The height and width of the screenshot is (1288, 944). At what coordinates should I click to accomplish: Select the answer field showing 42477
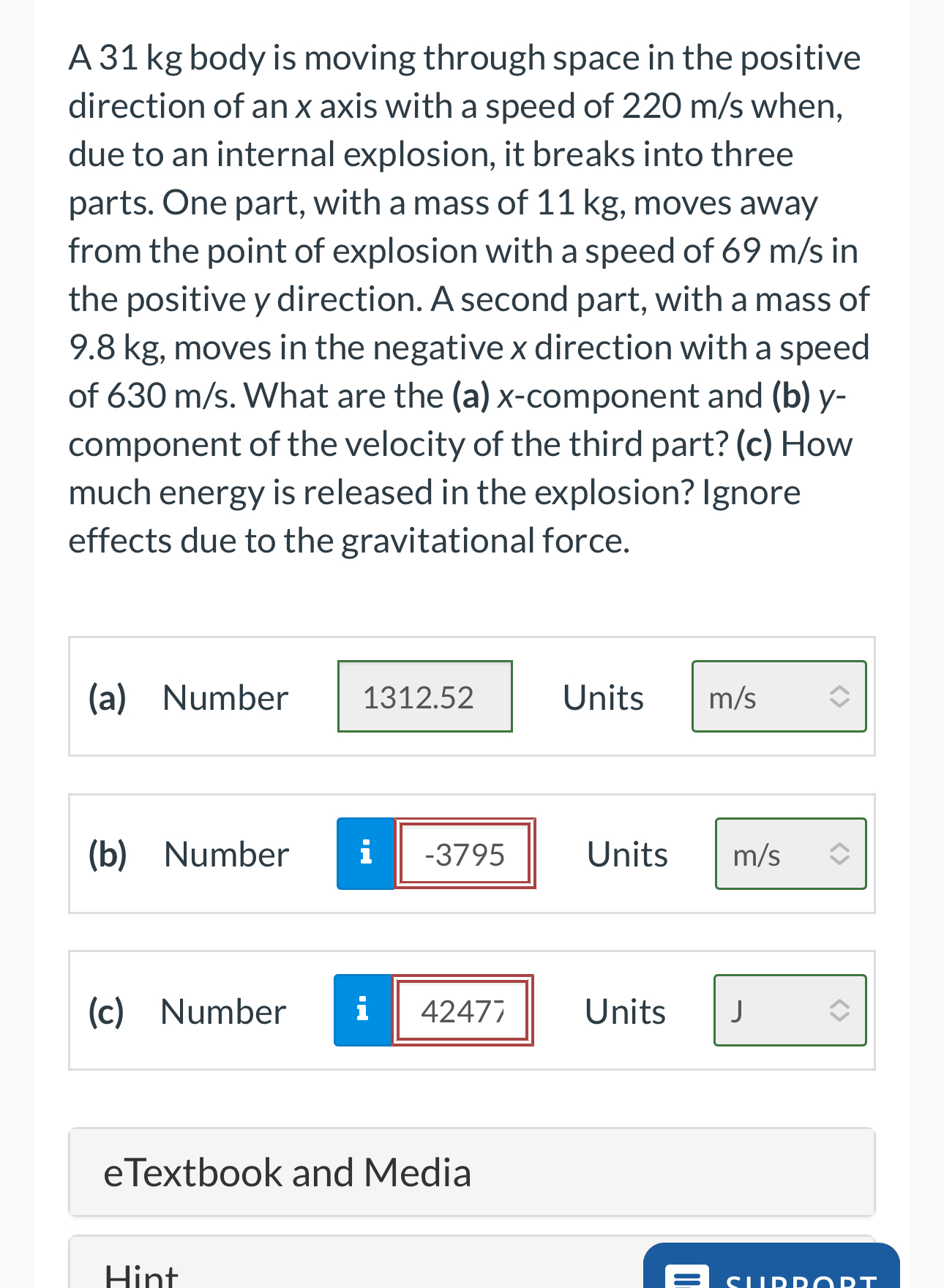(462, 1010)
